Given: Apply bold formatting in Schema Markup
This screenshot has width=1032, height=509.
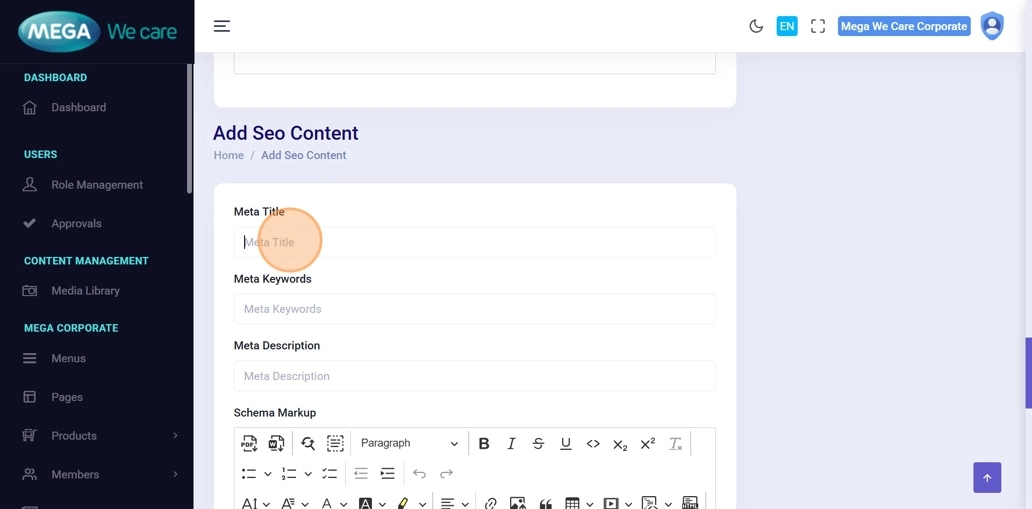Looking at the screenshot, I should [484, 443].
